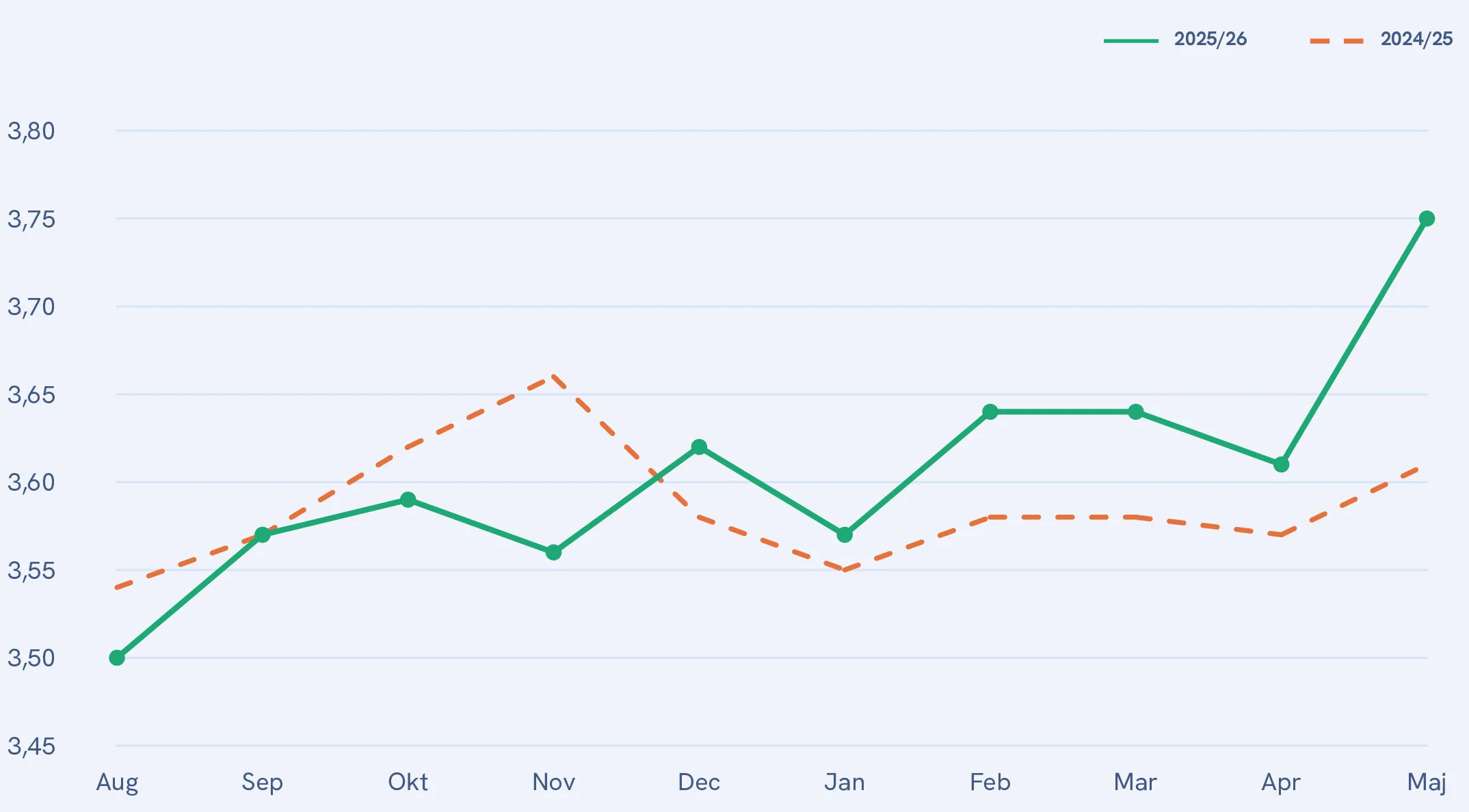
Task: Toggle the 2025/26 legend entry
Action: [1175, 39]
